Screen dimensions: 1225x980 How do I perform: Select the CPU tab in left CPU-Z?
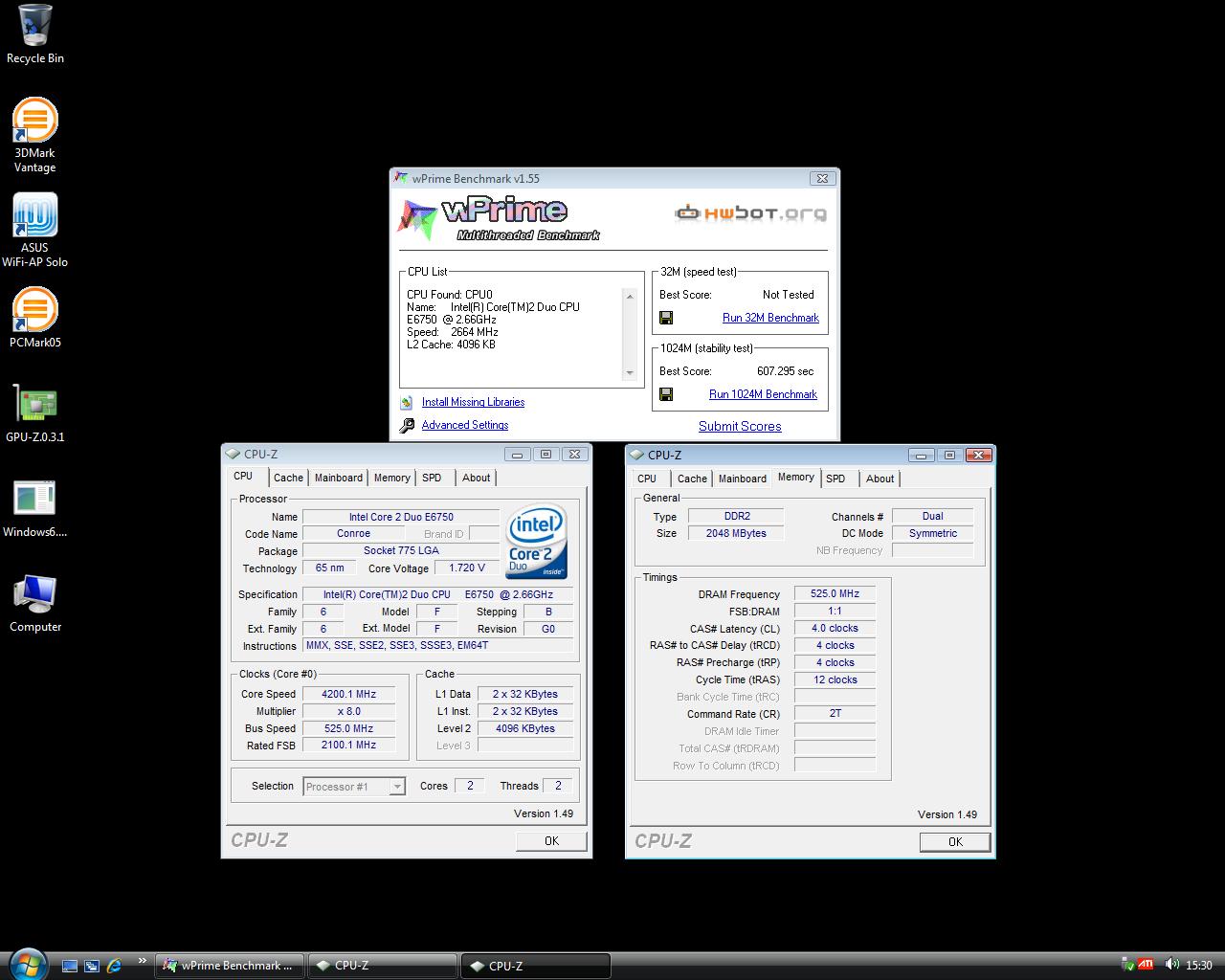pyautogui.click(x=243, y=476)
